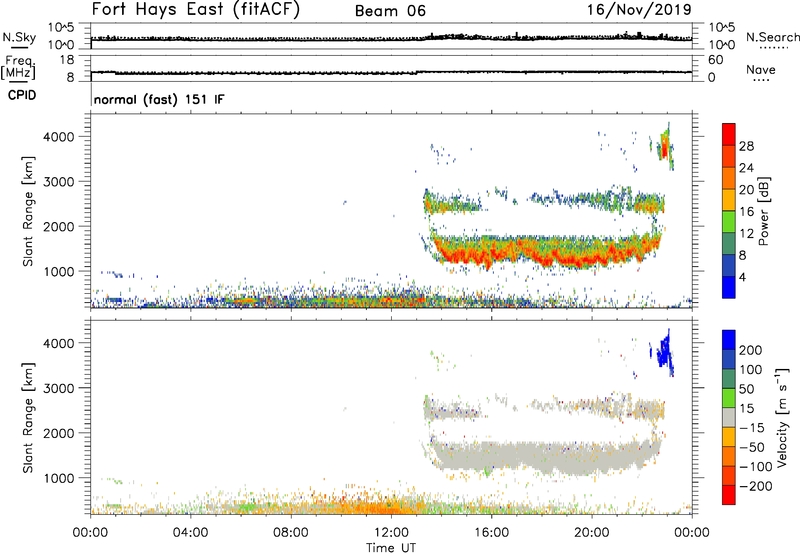Click the light green 12–16 dB power swatch
Screen dimensions: 800x554
(x=729, y=221)
